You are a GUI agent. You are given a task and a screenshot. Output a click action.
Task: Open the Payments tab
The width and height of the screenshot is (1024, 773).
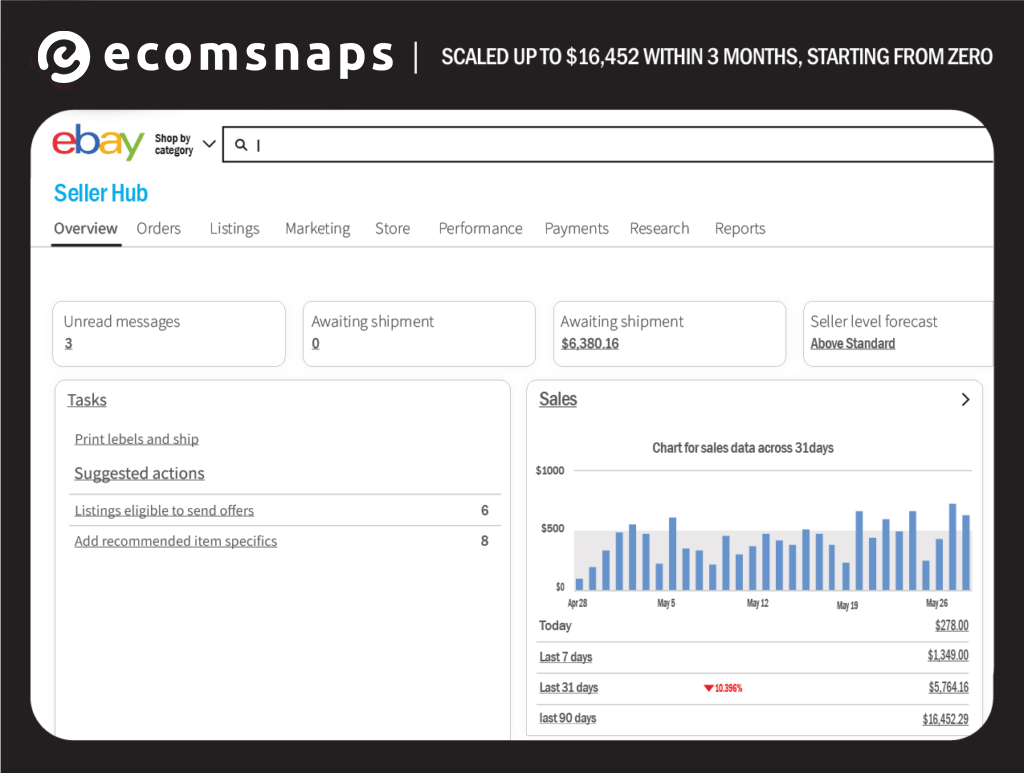click(x=577, y=229)
